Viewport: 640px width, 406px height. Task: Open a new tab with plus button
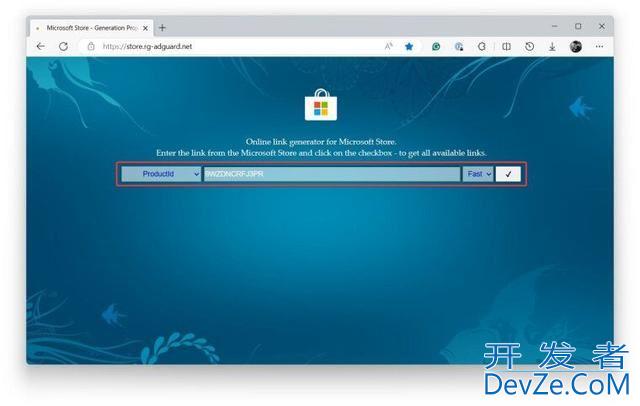click(162, 28)
